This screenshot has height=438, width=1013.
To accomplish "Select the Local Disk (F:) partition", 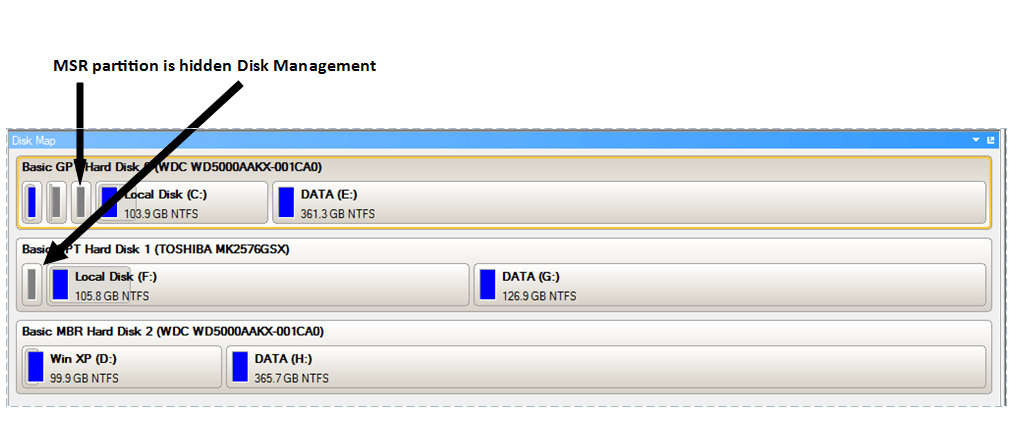I will coord(258,284).
